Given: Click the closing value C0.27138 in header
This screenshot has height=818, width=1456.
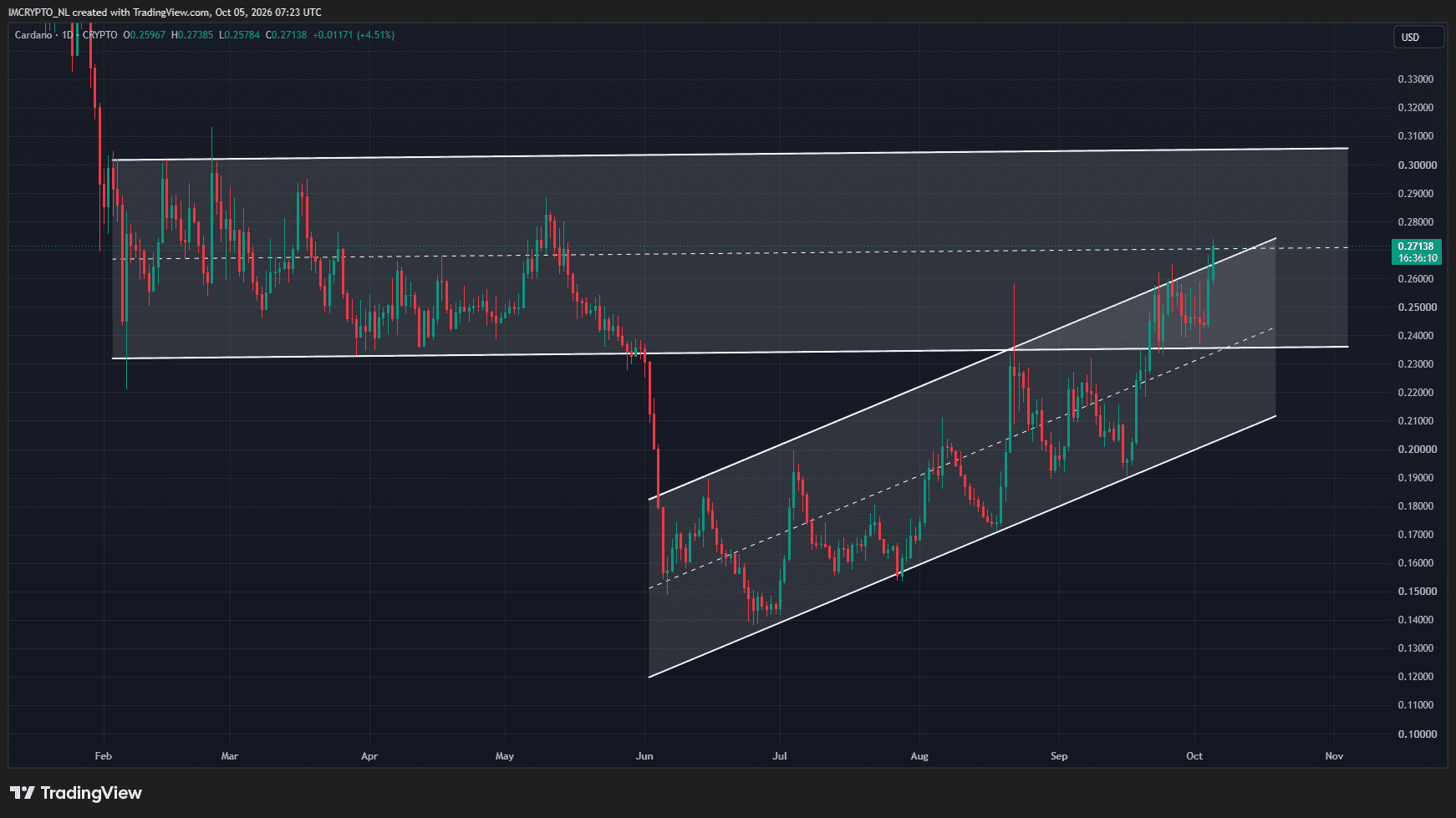Looking at the screenshot, I should point(286,35).
